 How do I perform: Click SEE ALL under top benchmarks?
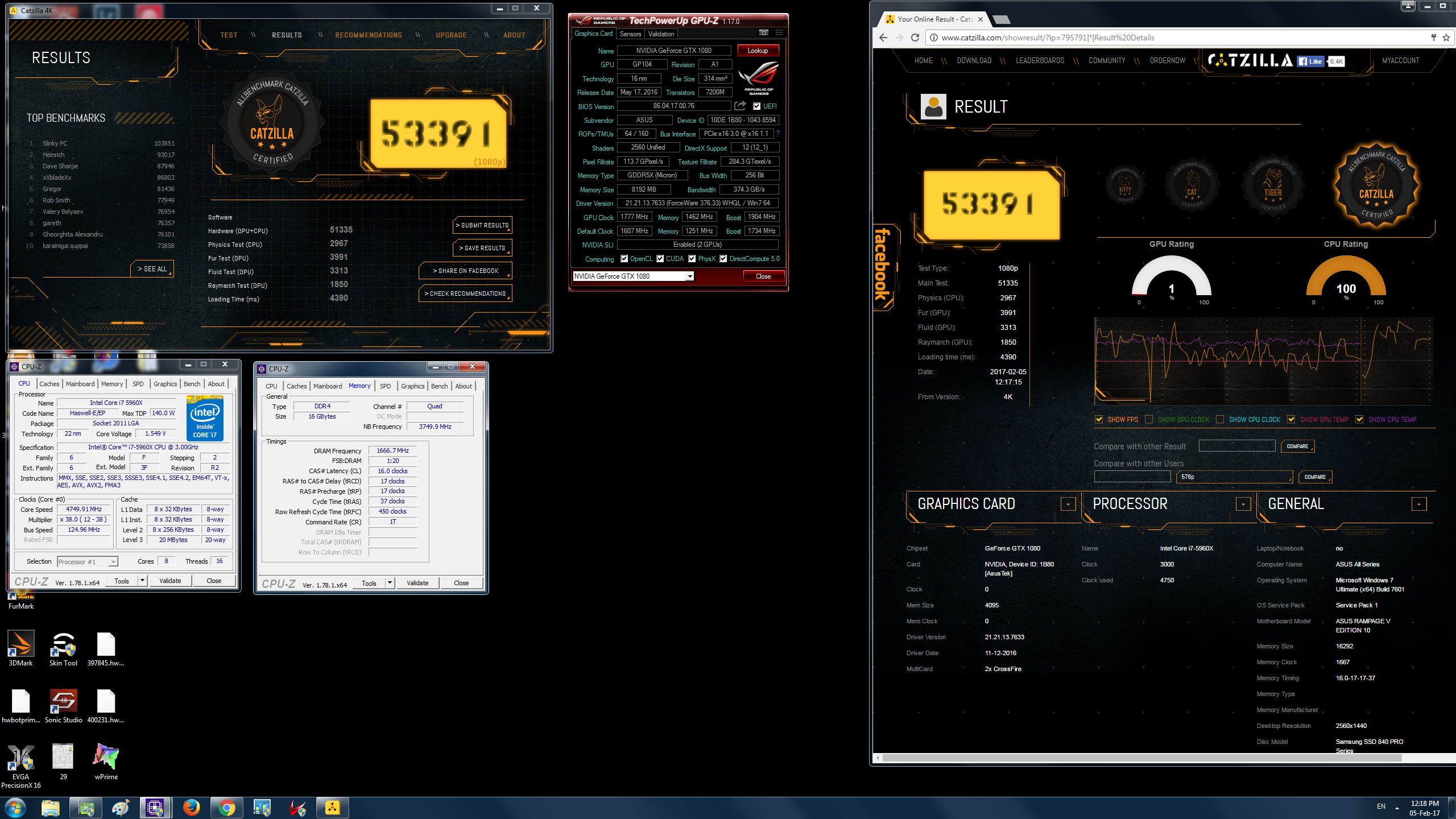pyautogui.click(x=152, y=269)
